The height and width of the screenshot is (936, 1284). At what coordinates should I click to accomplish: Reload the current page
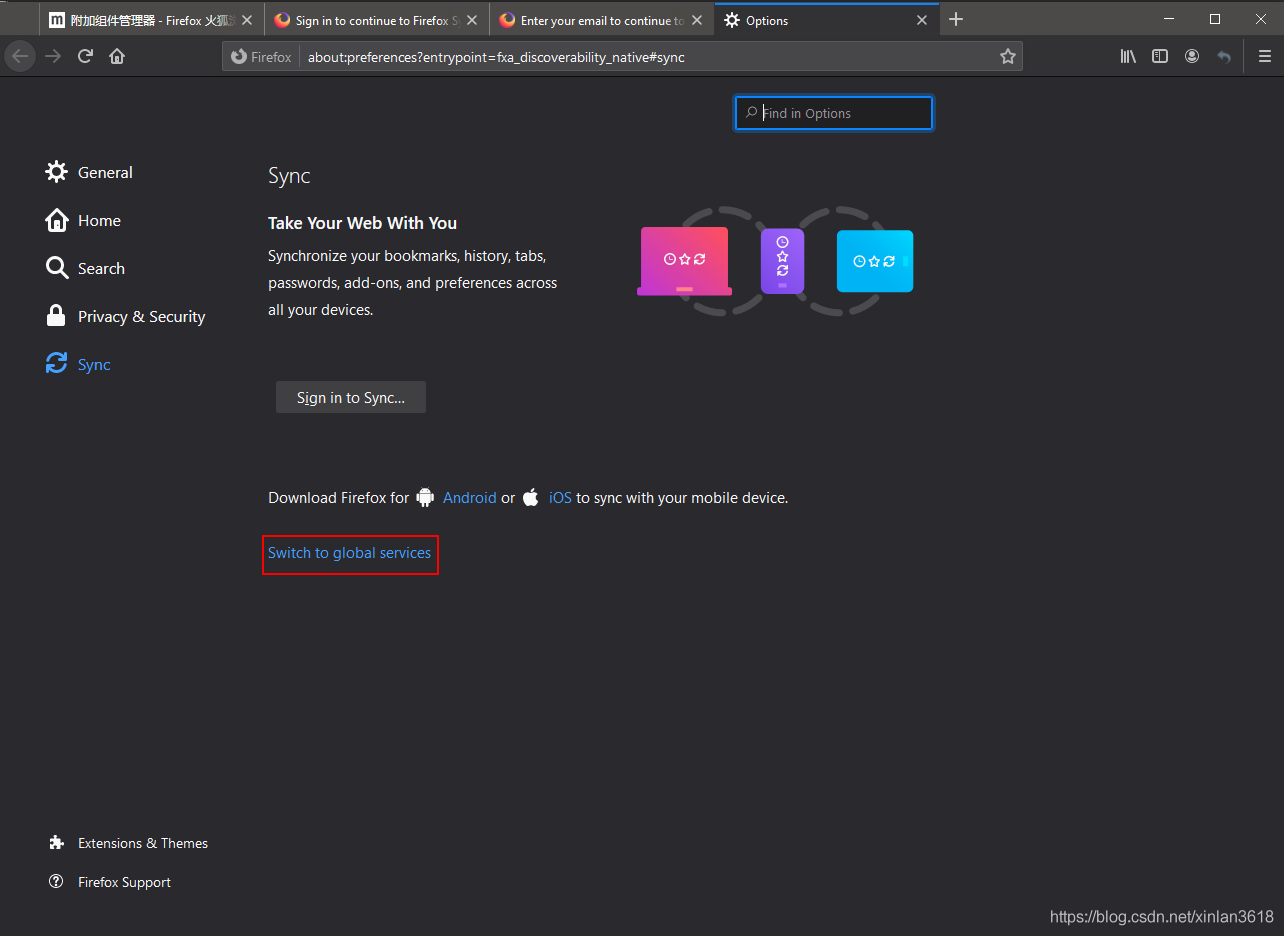85,56
